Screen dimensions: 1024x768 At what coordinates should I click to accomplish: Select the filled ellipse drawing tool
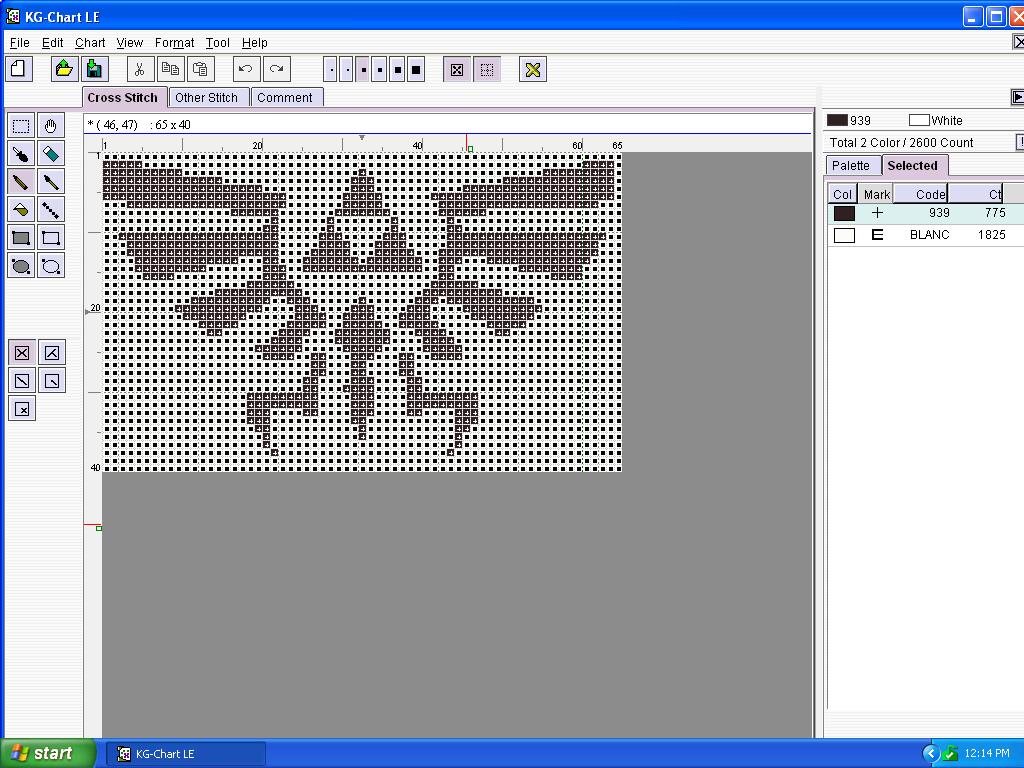20,265
